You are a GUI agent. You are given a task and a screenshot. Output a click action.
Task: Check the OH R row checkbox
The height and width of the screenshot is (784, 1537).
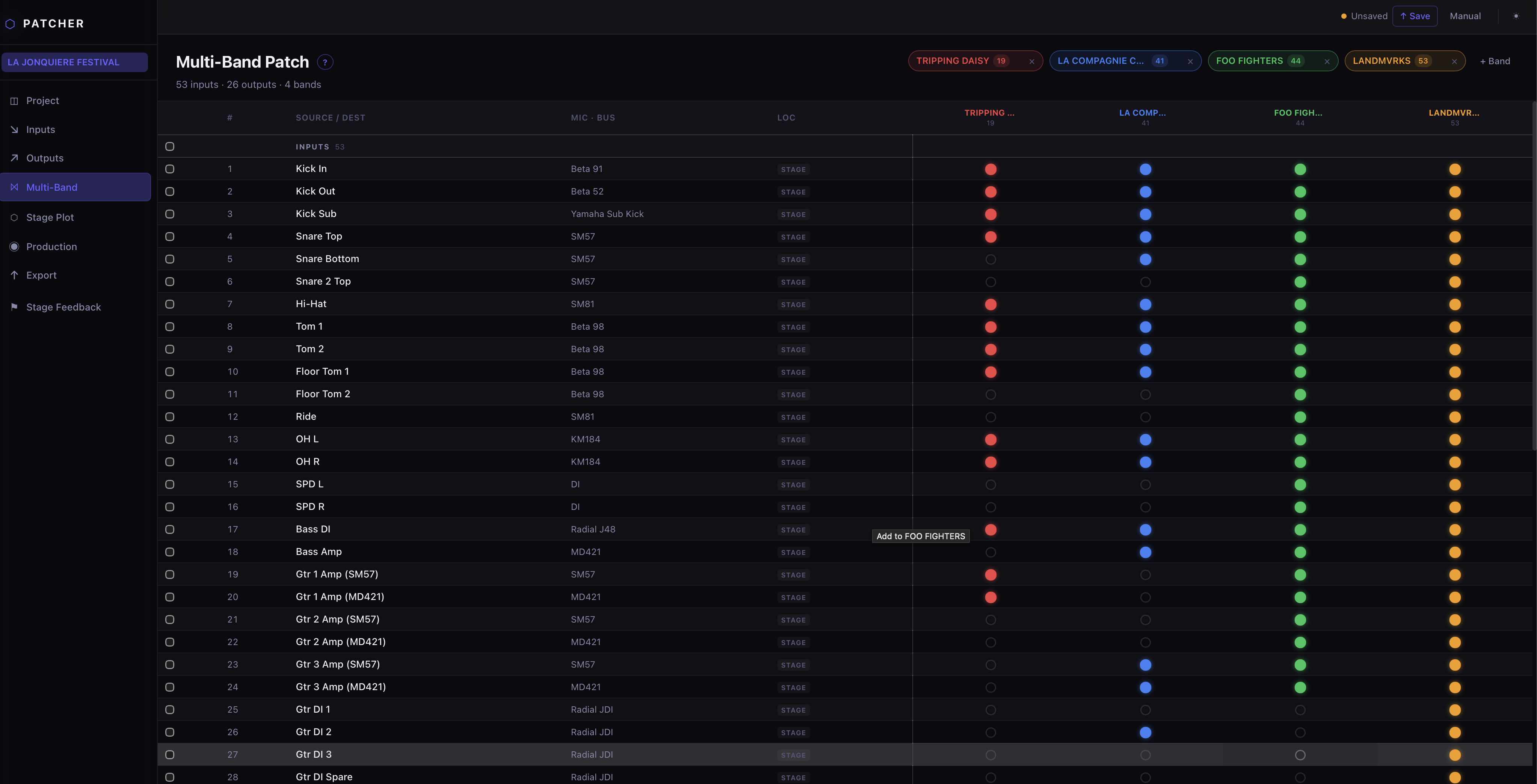click(169, 462)
